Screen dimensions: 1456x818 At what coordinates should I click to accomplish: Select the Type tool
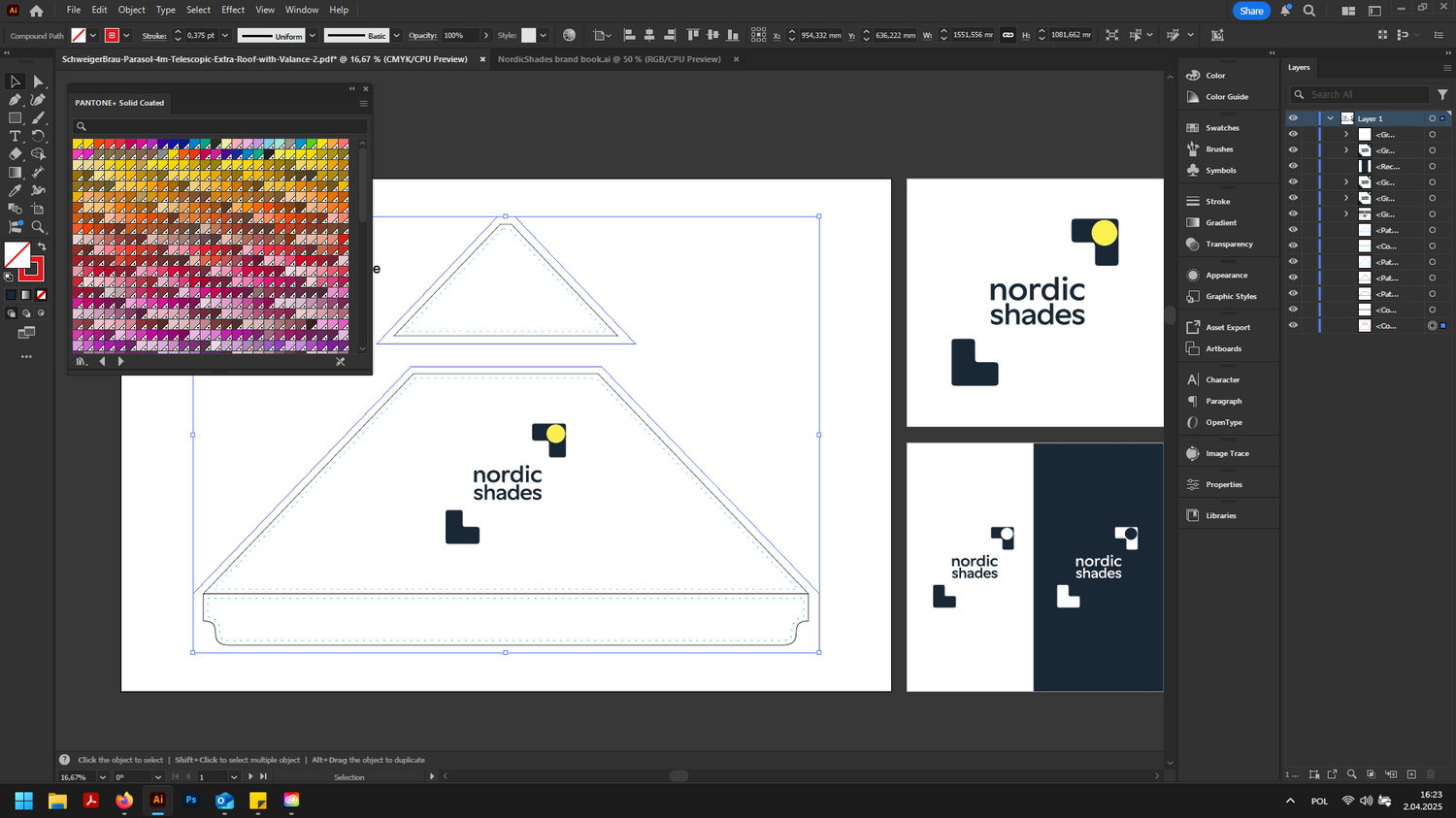pyautogui.click(x=15, y=136)
